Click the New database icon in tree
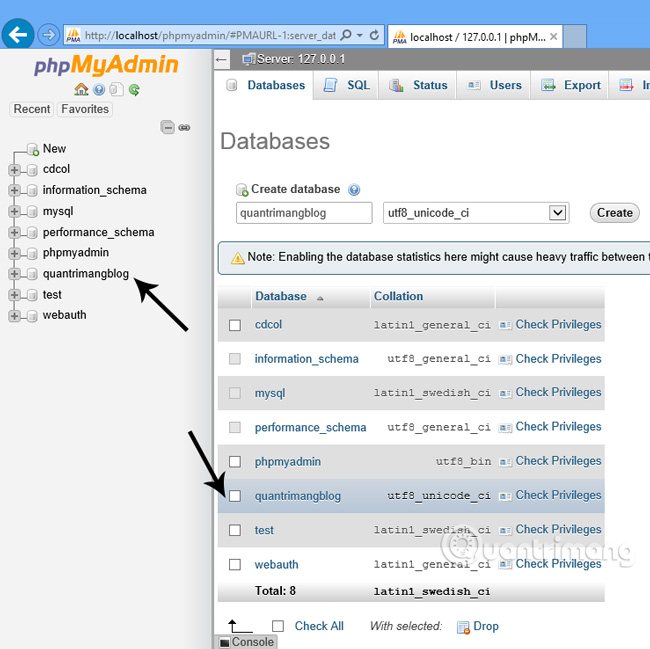Viewport: 650px width, 649px height. [33, 149]
